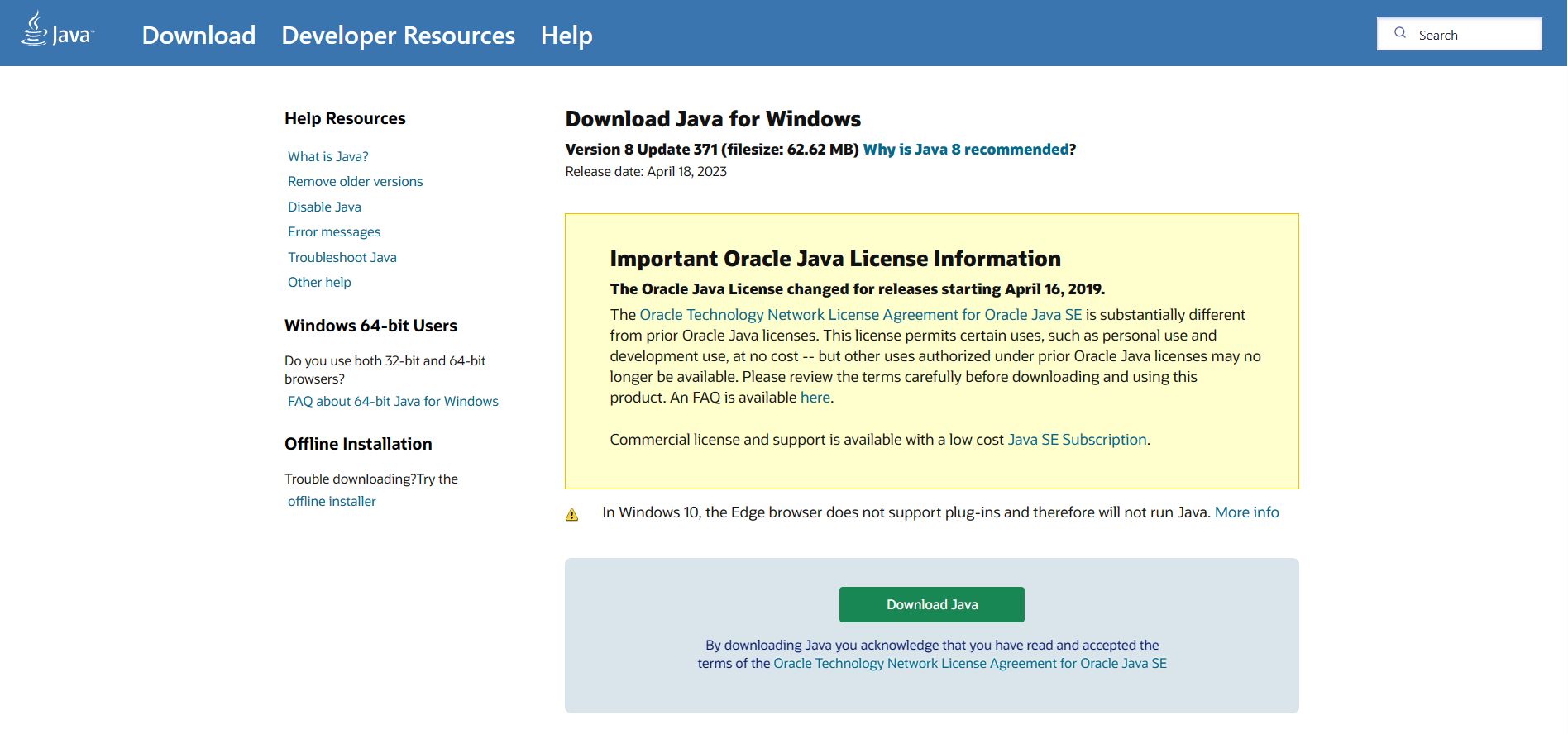The height and width of the screenshot is (734, 1568).
Task: Click the search magnifier icon
Action: click(x=1400, y=33)
